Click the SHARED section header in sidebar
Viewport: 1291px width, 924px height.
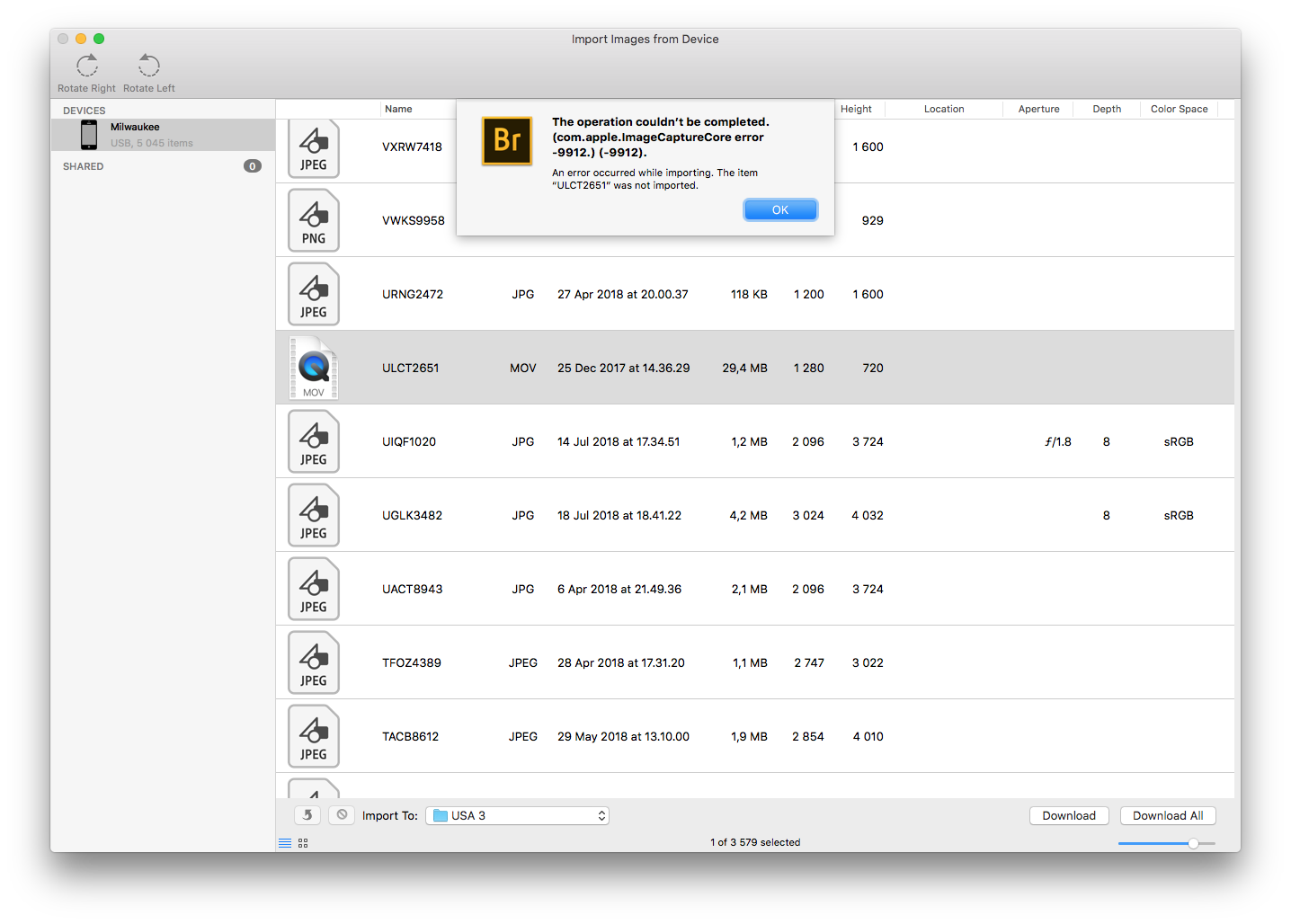point(84,166)
